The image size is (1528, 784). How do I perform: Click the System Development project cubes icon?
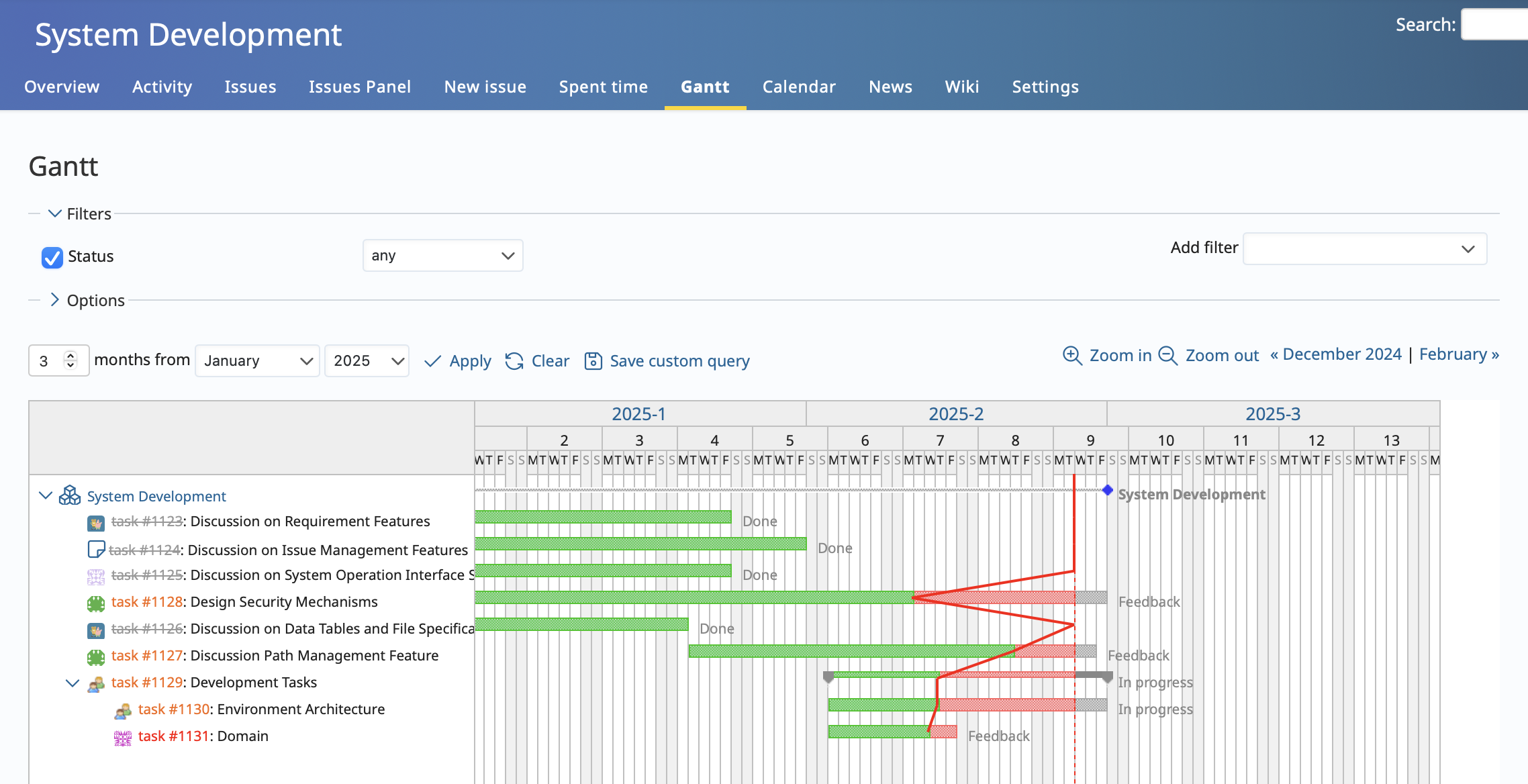(x=70, y=495)
